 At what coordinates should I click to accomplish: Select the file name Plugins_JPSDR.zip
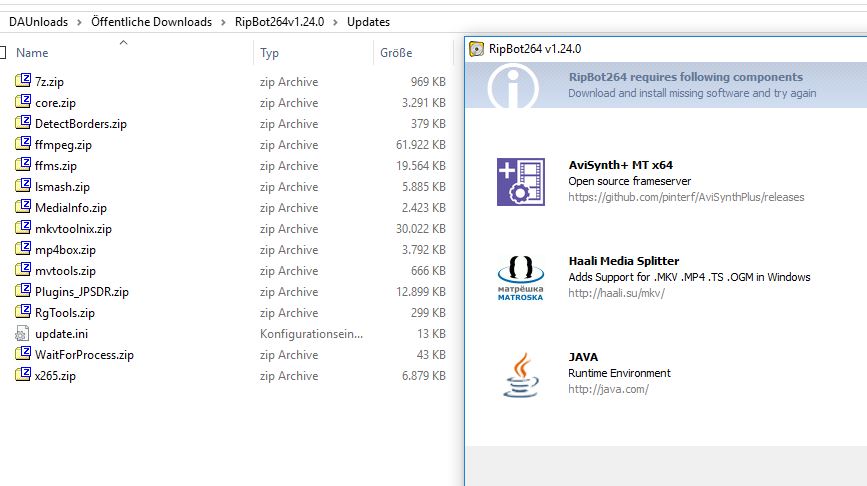[82, 292]
